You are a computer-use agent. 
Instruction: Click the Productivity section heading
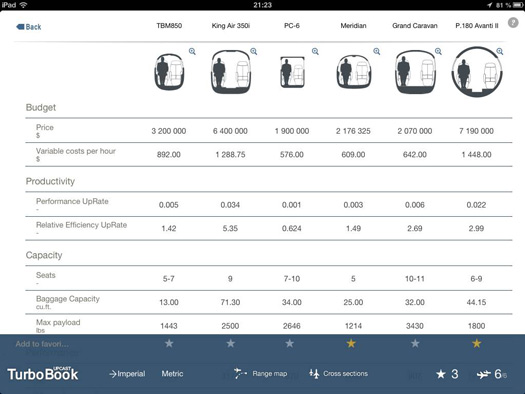(x=50, y=181)
